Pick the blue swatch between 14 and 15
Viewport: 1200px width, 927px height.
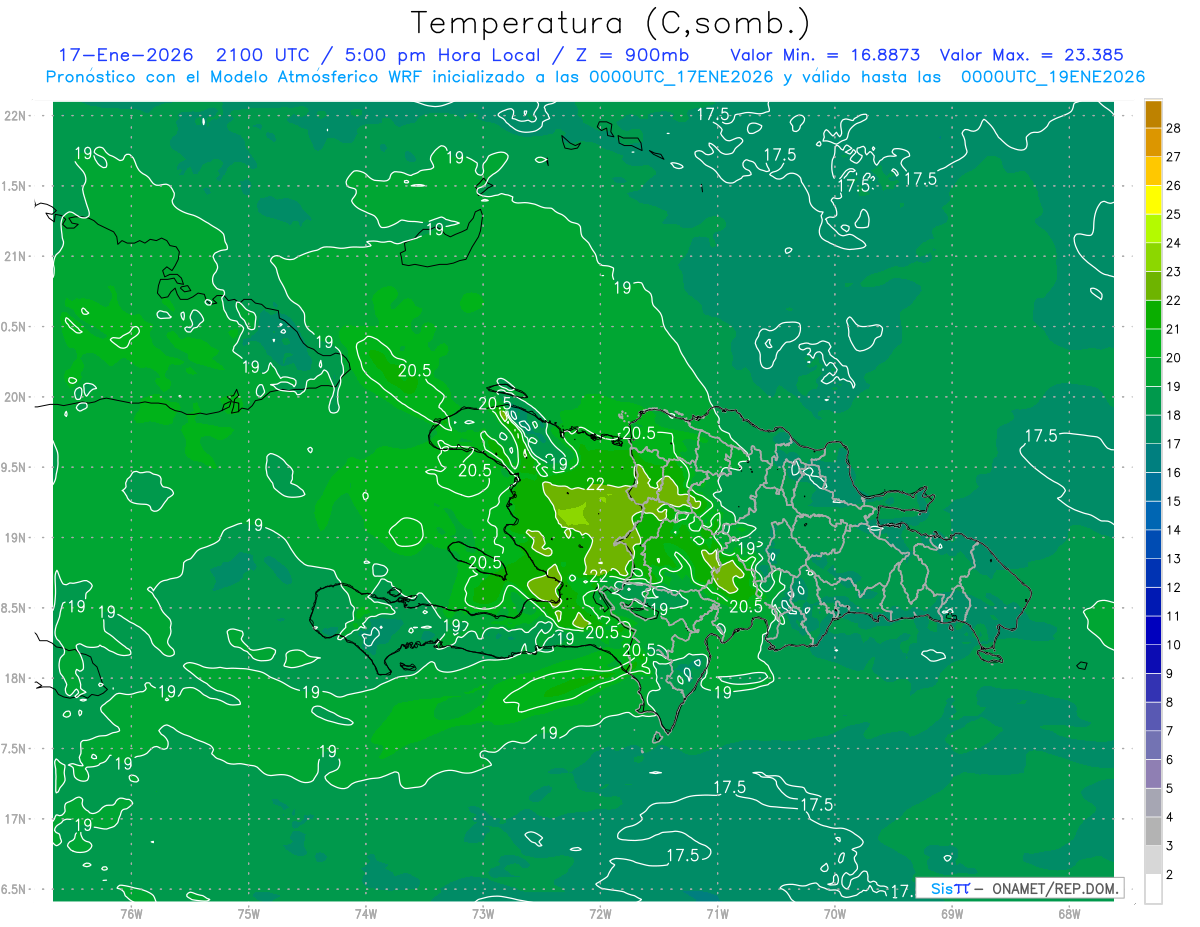(1153, 516)
